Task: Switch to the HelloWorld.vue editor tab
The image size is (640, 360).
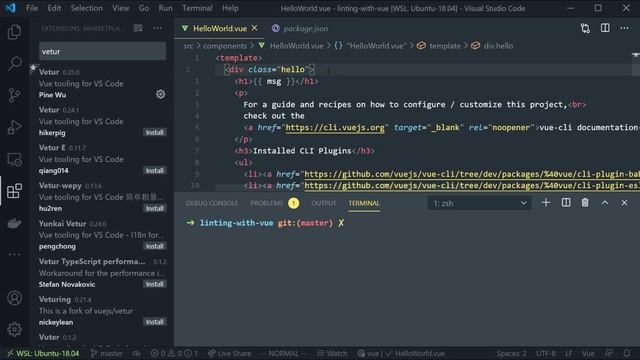Action: 220,28
